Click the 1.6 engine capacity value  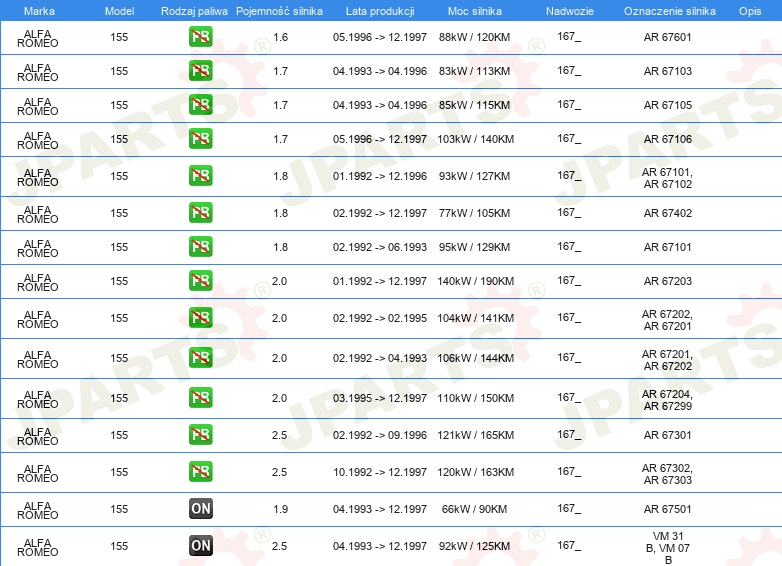(x=280, y=37)
